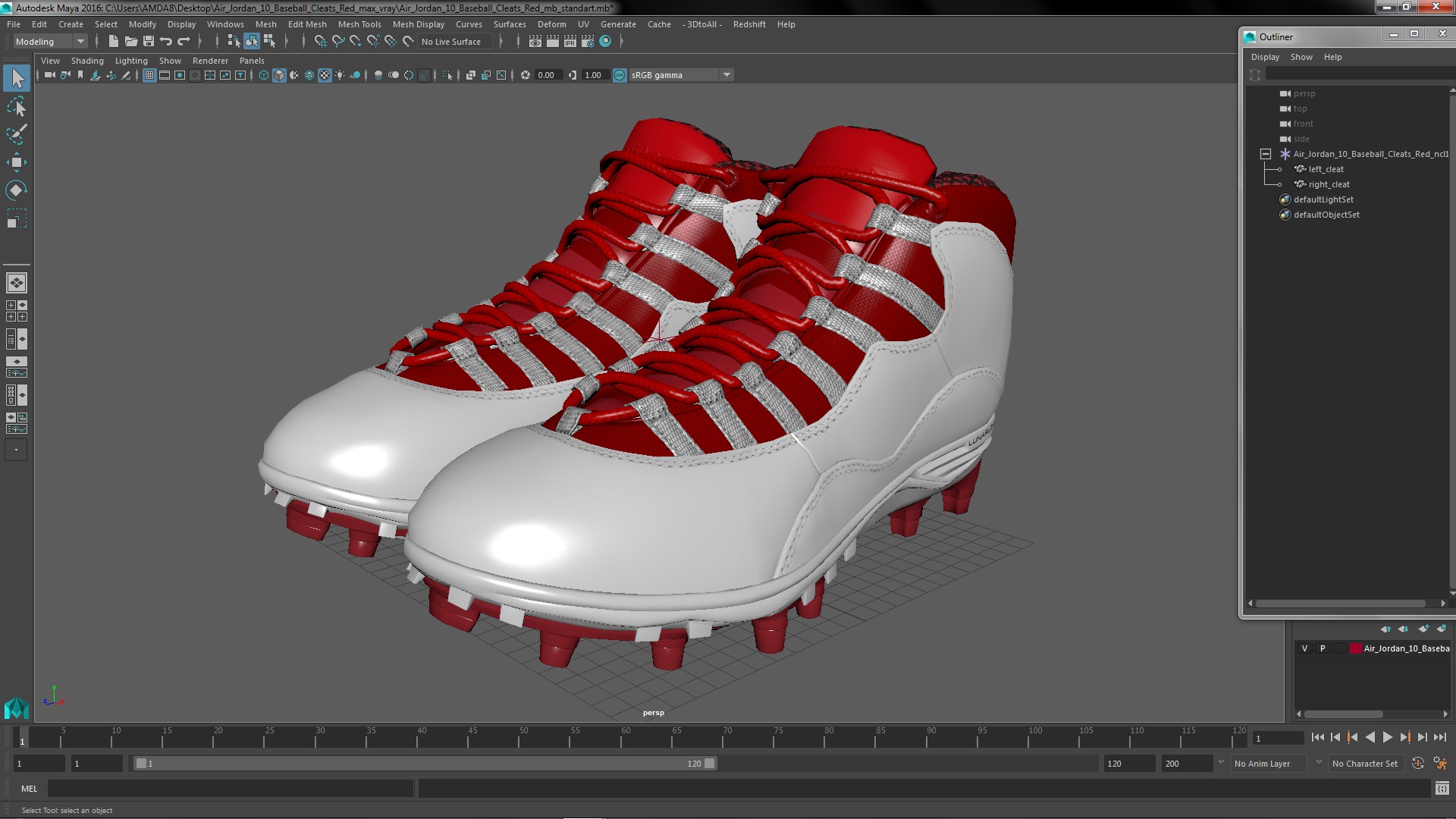
Task: Toggle snap to points
Action: (x=356, y=42)
